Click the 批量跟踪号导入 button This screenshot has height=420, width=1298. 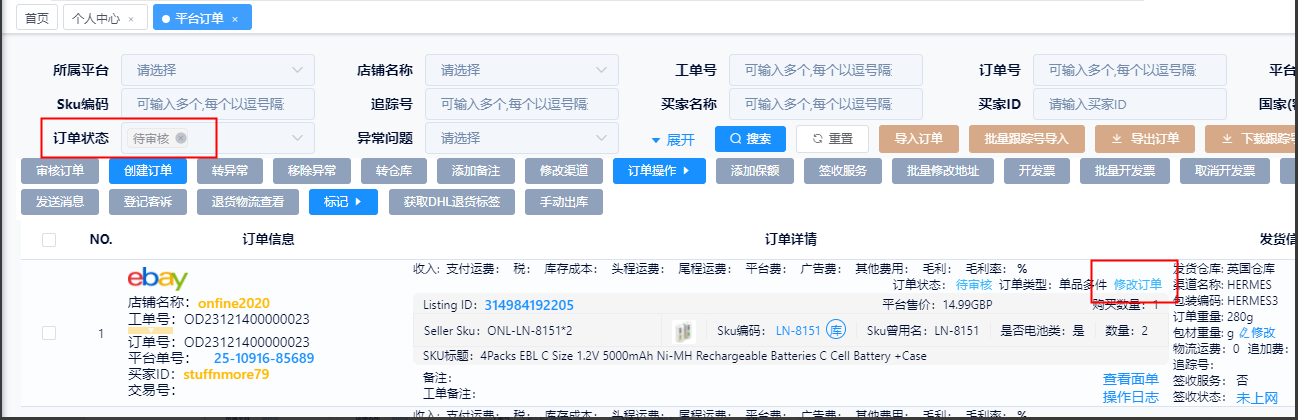pos(1027,139)
